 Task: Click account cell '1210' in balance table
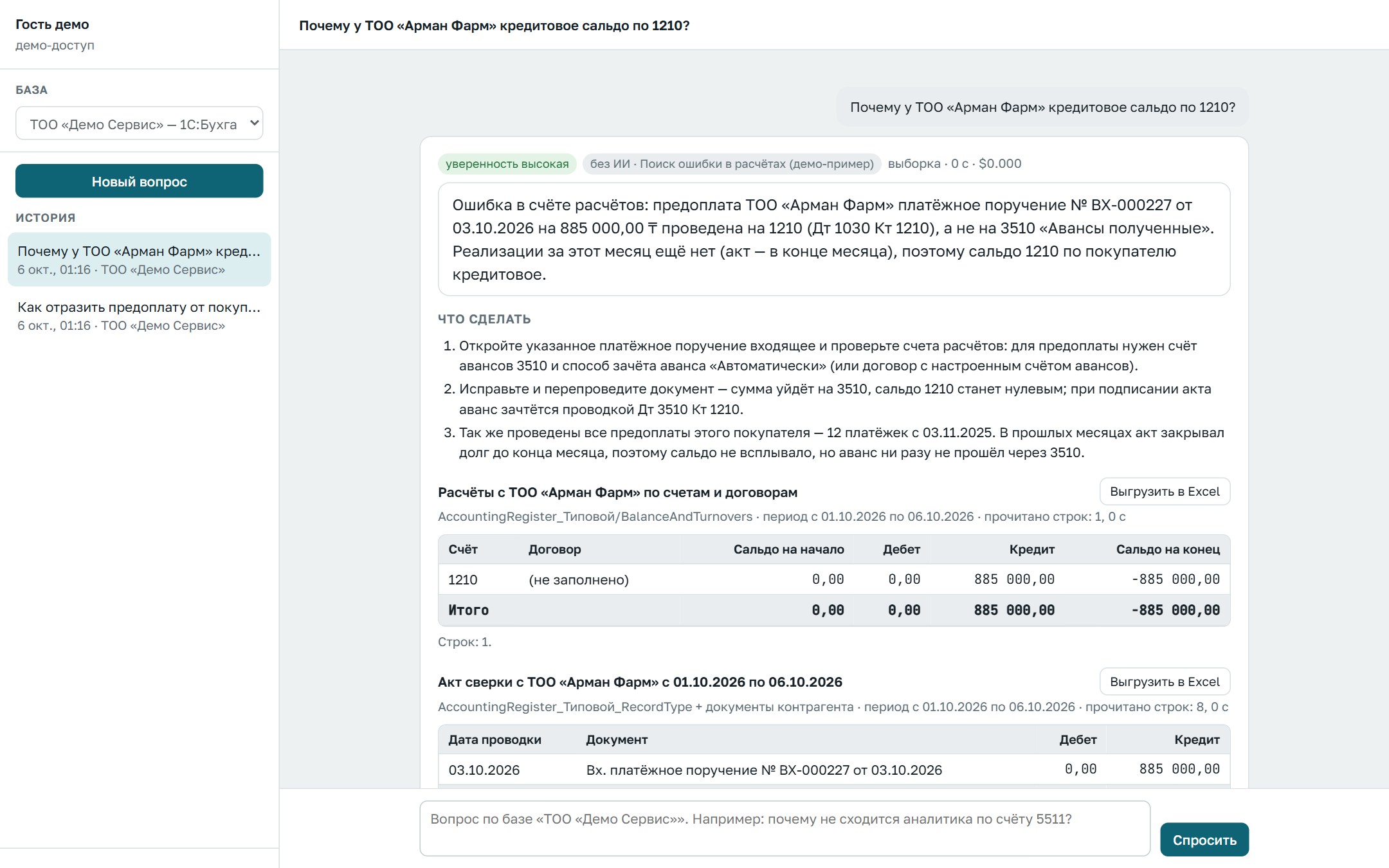[x=462, y=580]
